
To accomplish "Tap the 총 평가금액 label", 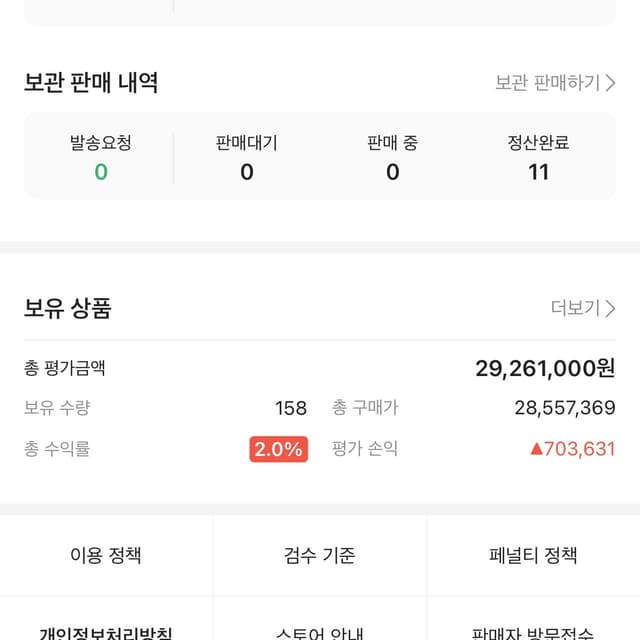I will click(x=65, y=368).
